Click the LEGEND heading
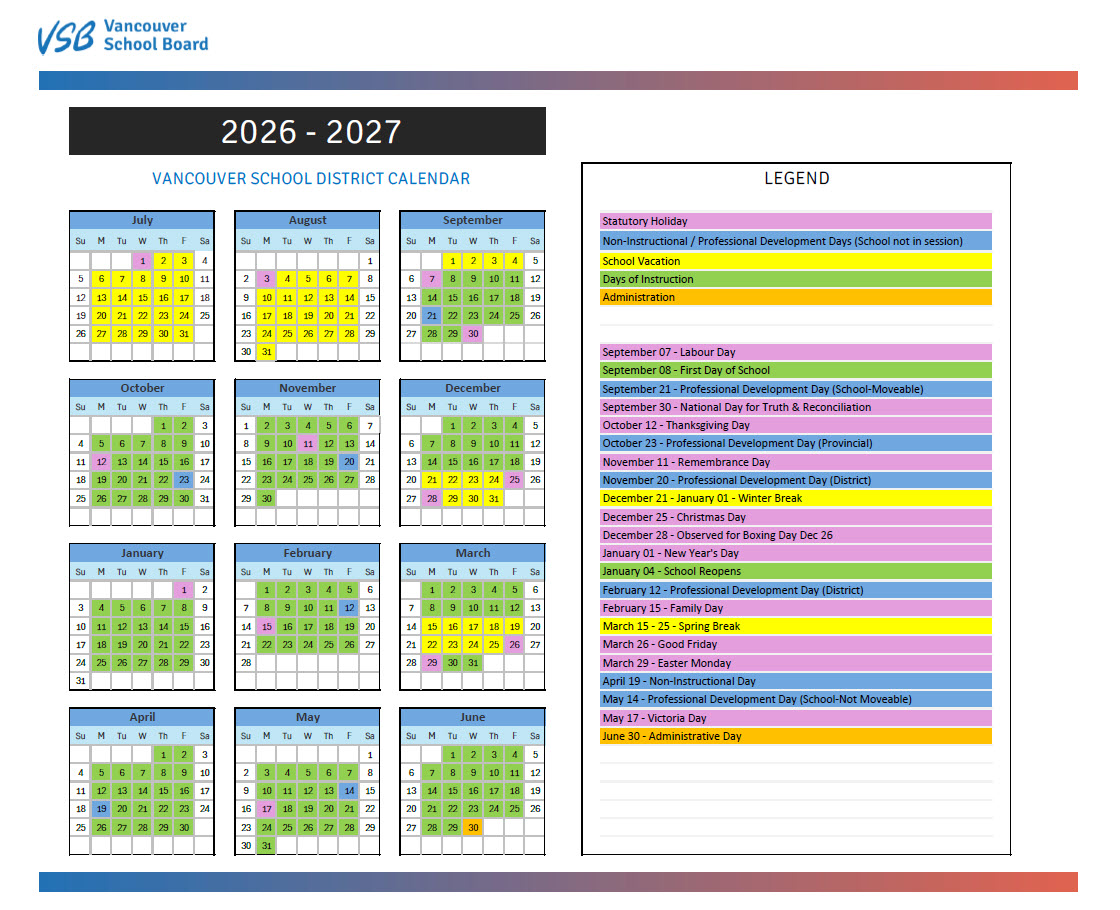The image size is (1120, 910). pos(796,178)
